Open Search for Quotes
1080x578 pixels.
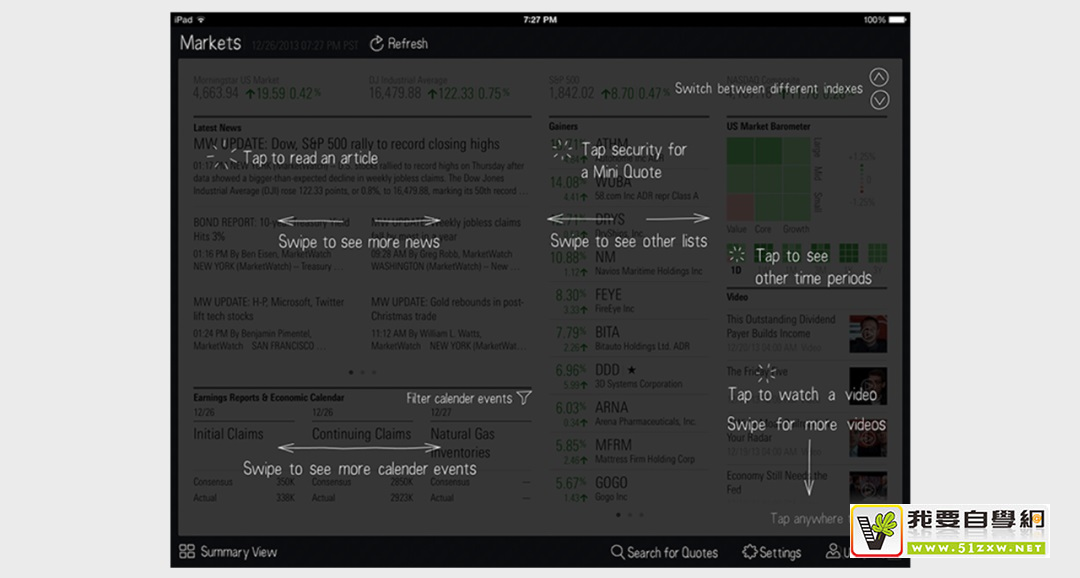tap(664, 553)
